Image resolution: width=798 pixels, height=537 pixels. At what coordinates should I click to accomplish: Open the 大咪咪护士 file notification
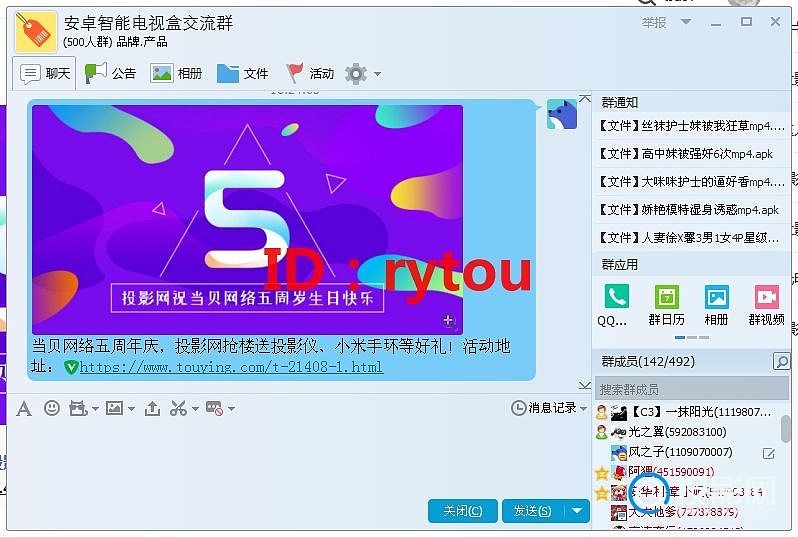[692, 182]
